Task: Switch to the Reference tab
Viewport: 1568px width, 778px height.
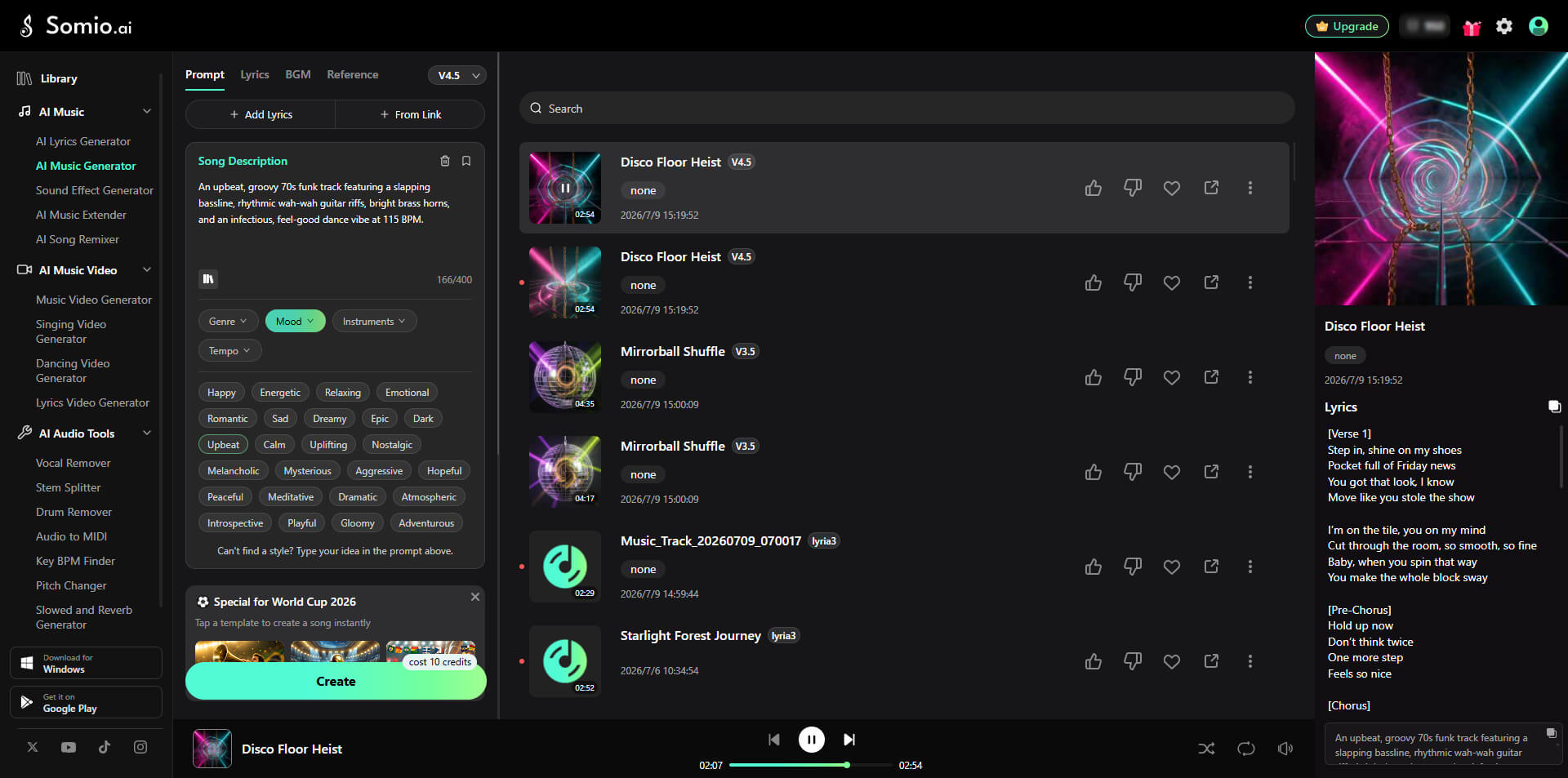Action: (x=353, y=74)
